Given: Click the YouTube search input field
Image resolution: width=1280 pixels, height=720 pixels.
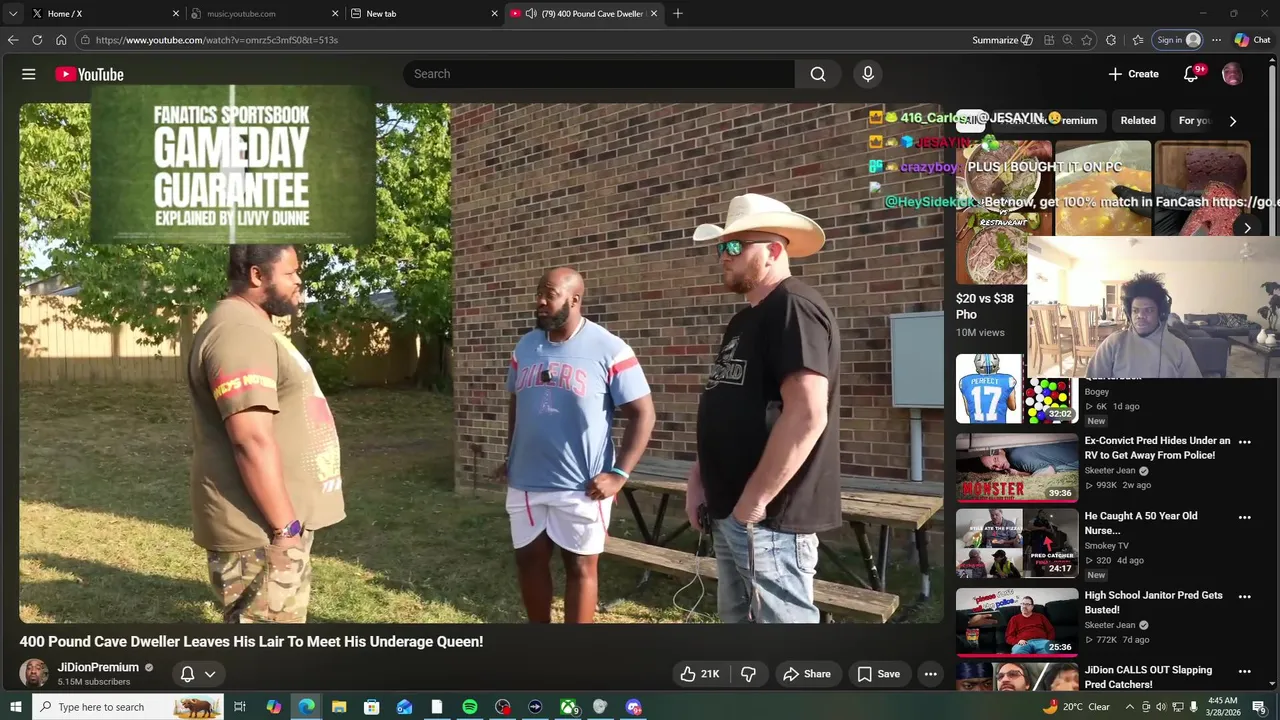Looking at the screenshot, I should click(x=599, y=74).
